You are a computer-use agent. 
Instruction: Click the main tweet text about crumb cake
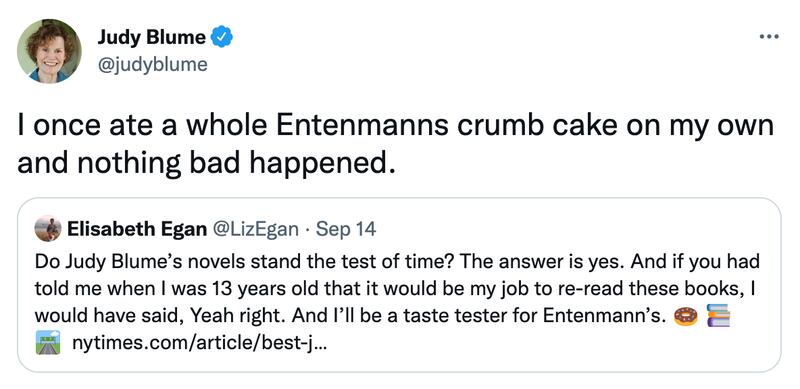coord(396,144)
